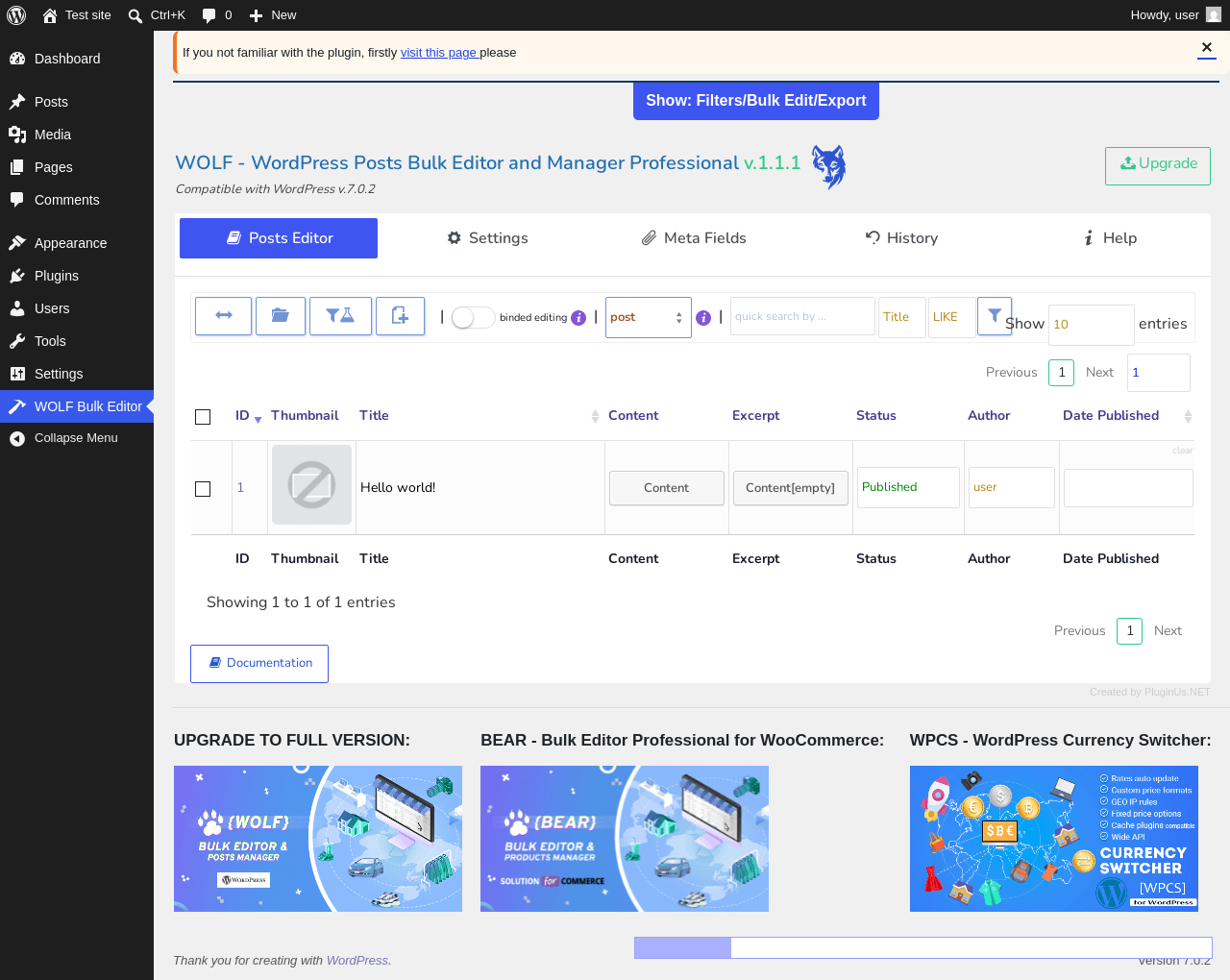Check the checkbox for the Hello world! row
1230x980 pixels.
(x=203, y=489)
